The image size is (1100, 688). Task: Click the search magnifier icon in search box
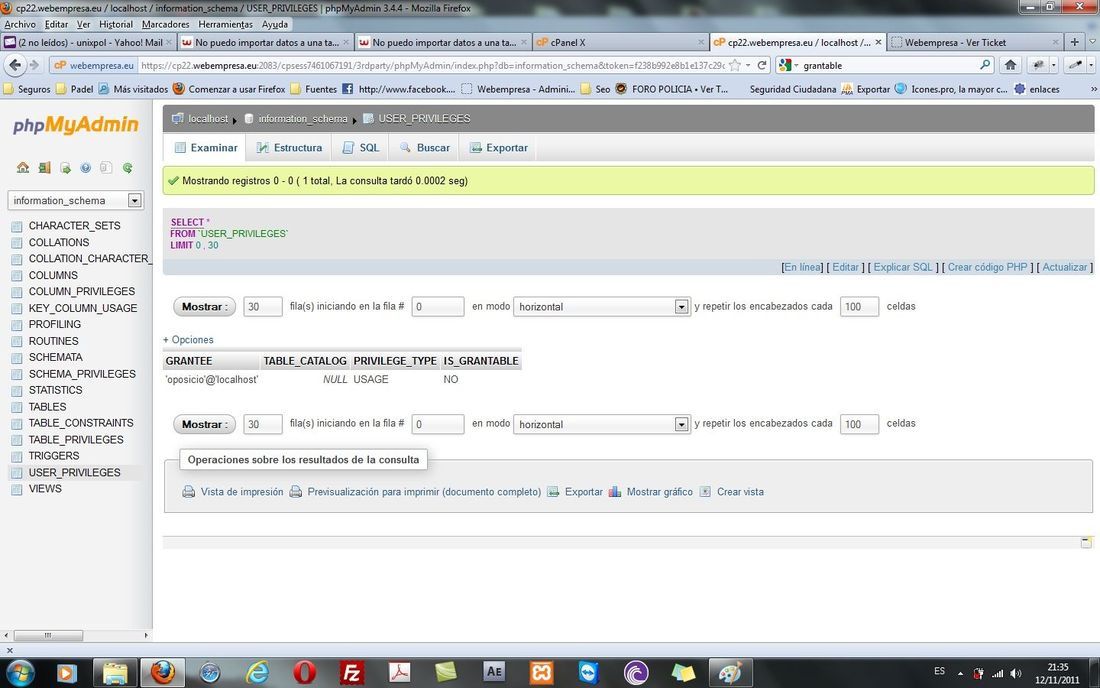point(985,65)
